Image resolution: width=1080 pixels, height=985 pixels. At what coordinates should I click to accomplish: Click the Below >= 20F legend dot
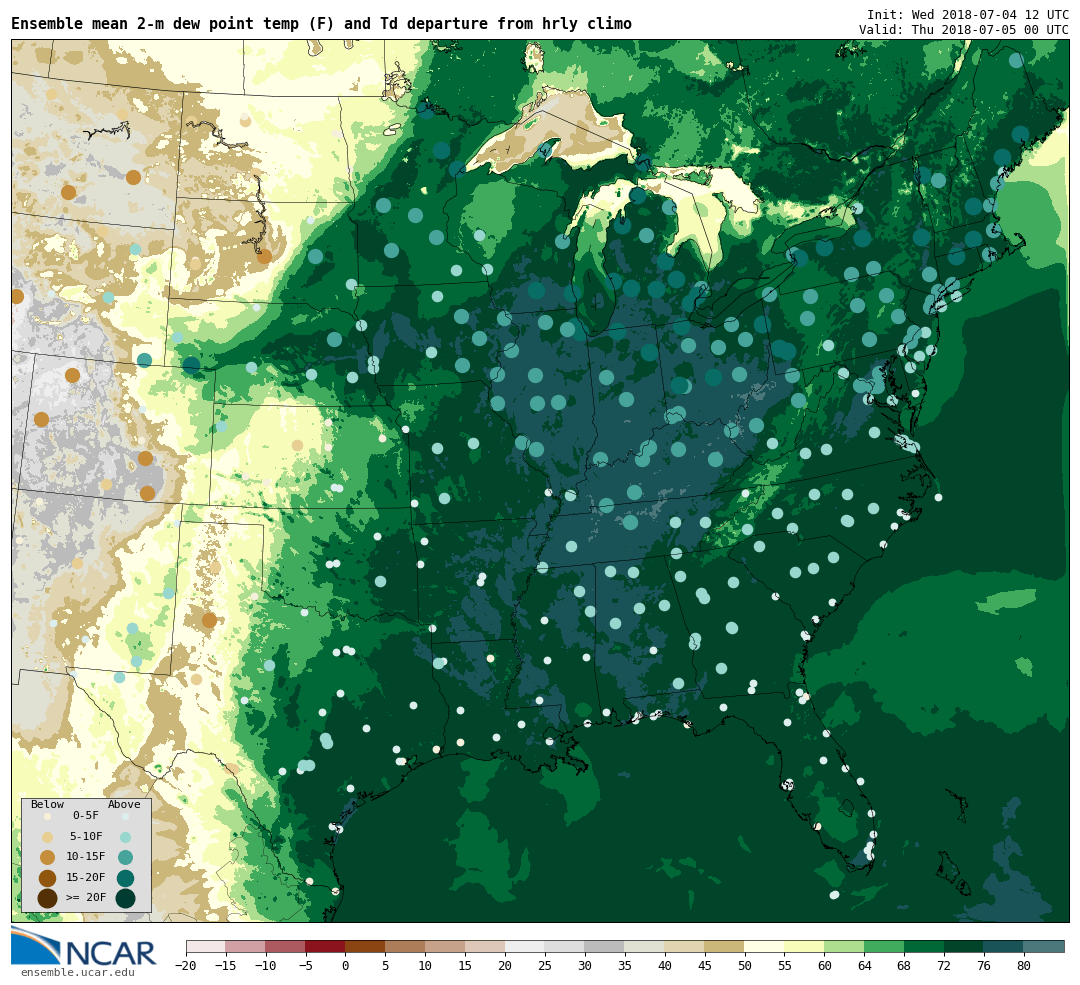[x=48, y=899]
